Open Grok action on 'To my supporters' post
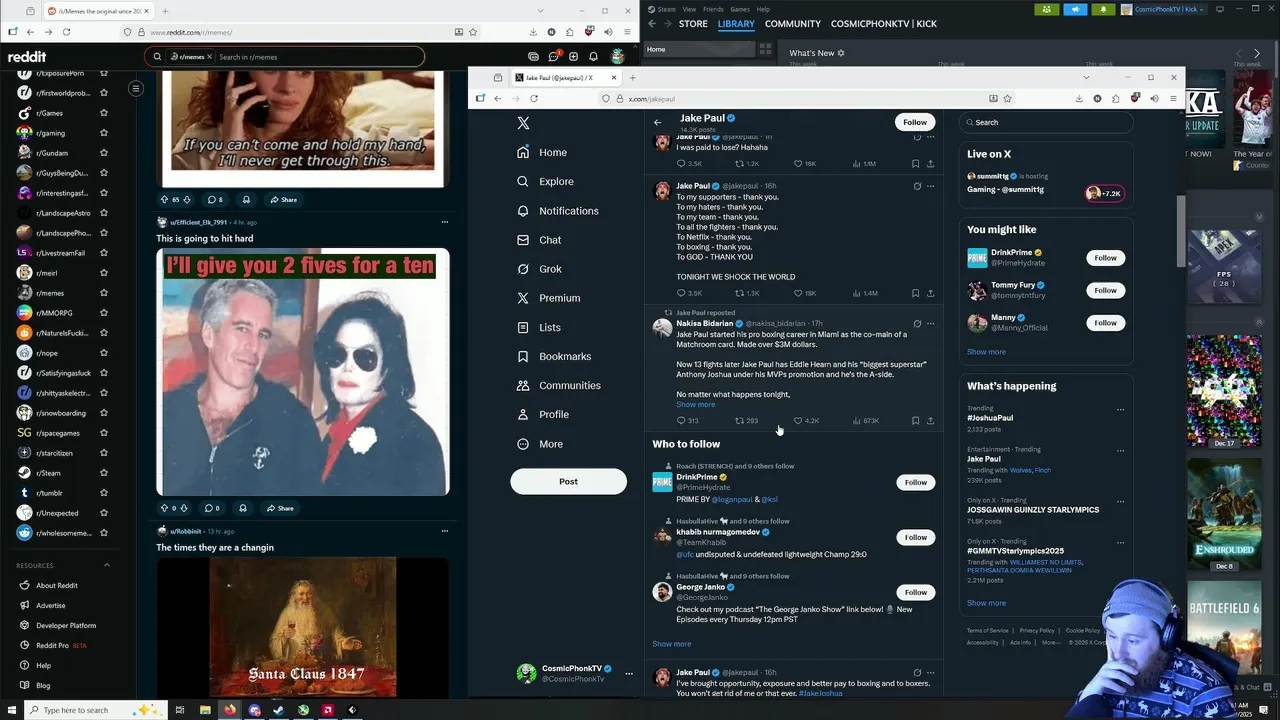The image size is (1280, 720). 917,186
